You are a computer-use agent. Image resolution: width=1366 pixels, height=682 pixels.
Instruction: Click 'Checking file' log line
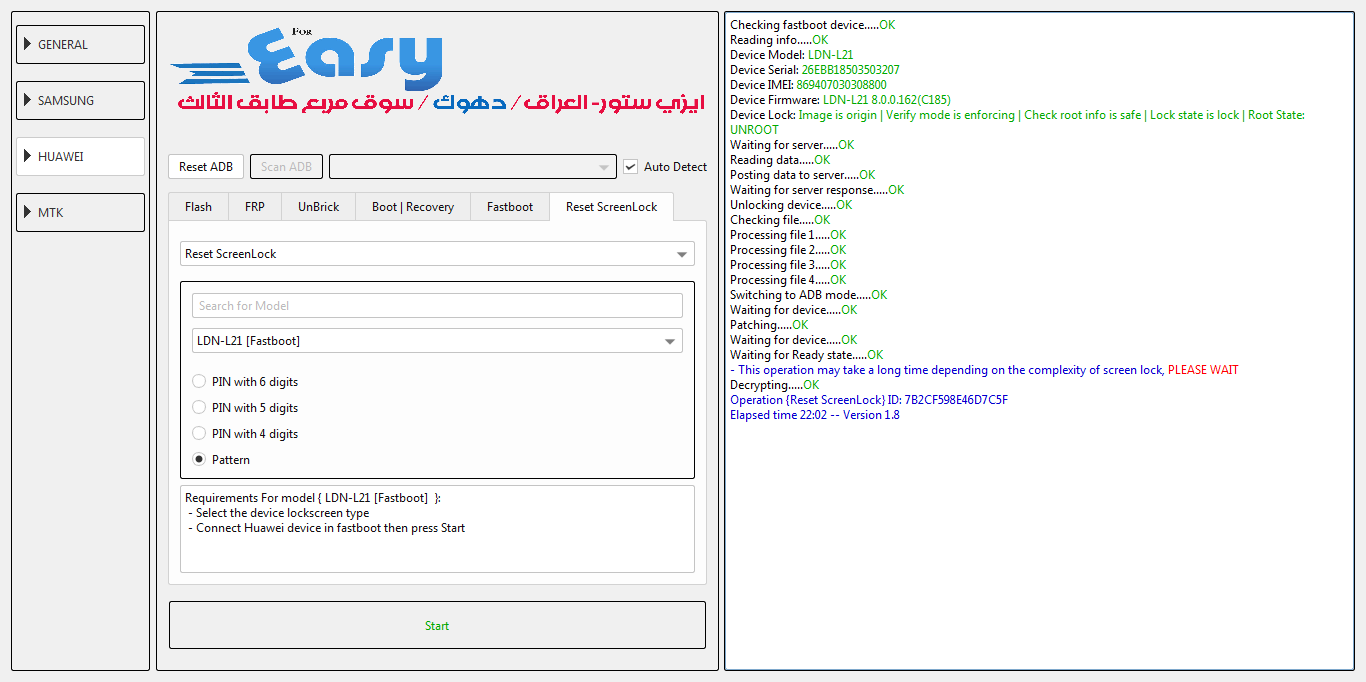point(780,220)
